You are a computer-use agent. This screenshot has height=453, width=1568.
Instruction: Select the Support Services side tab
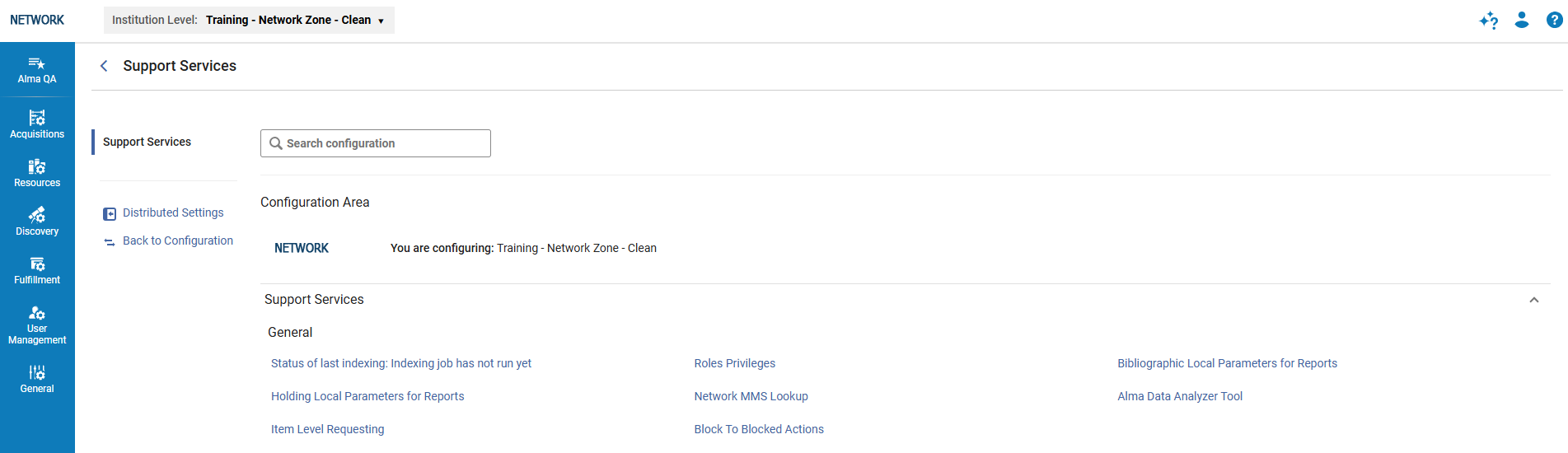pyautogui.click(x=147, y=142)
